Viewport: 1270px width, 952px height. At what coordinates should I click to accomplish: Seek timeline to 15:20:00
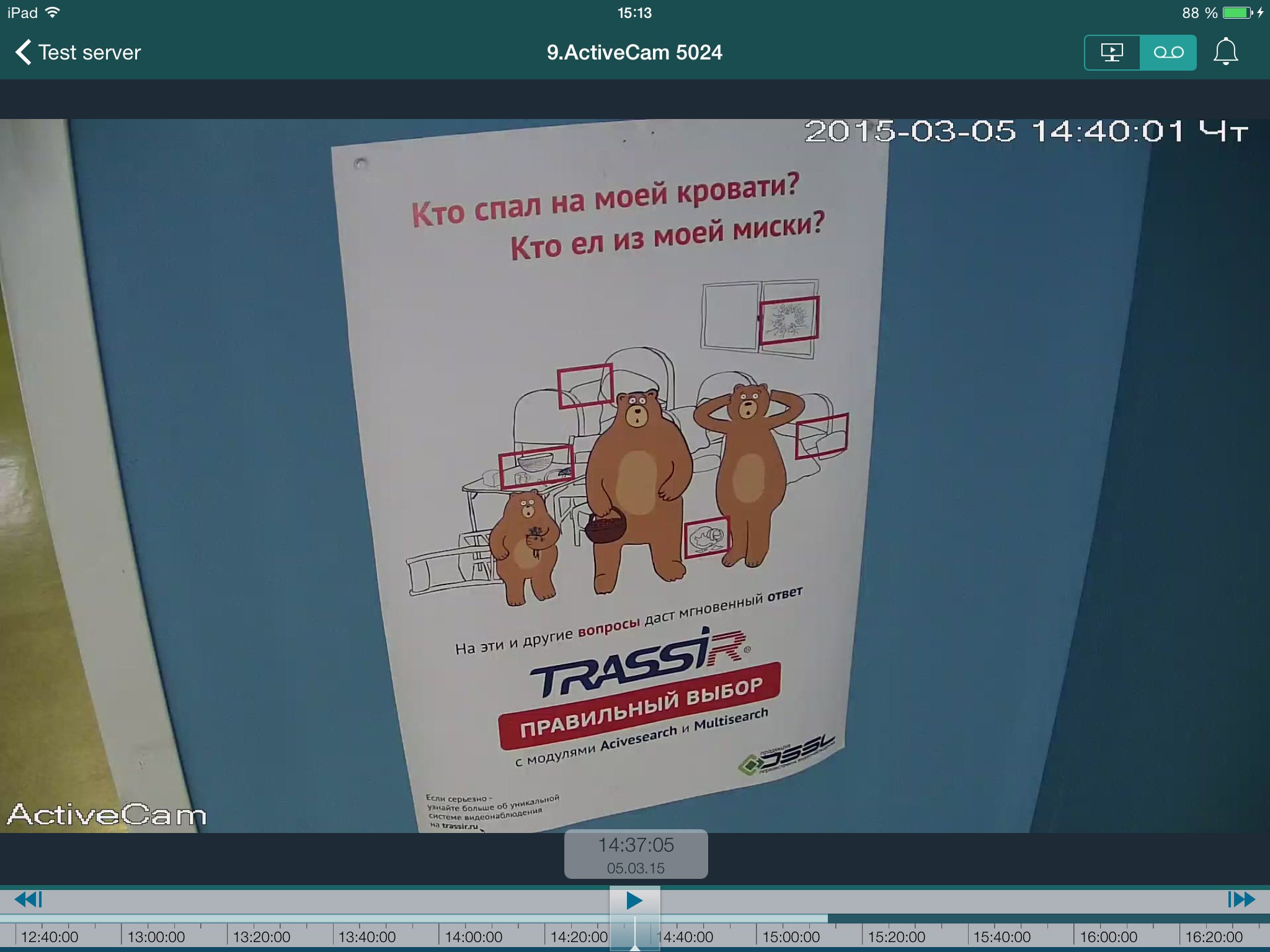point(896,937)
